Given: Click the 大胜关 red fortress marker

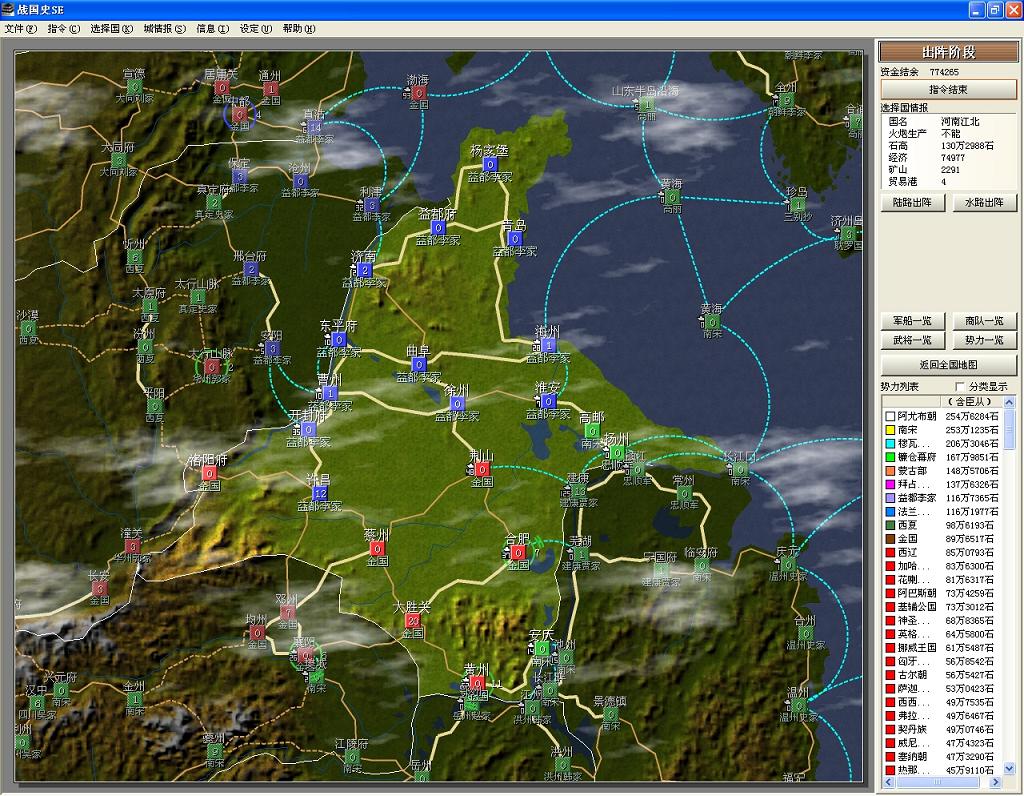Looking at the screenshot, I should 413,620.
